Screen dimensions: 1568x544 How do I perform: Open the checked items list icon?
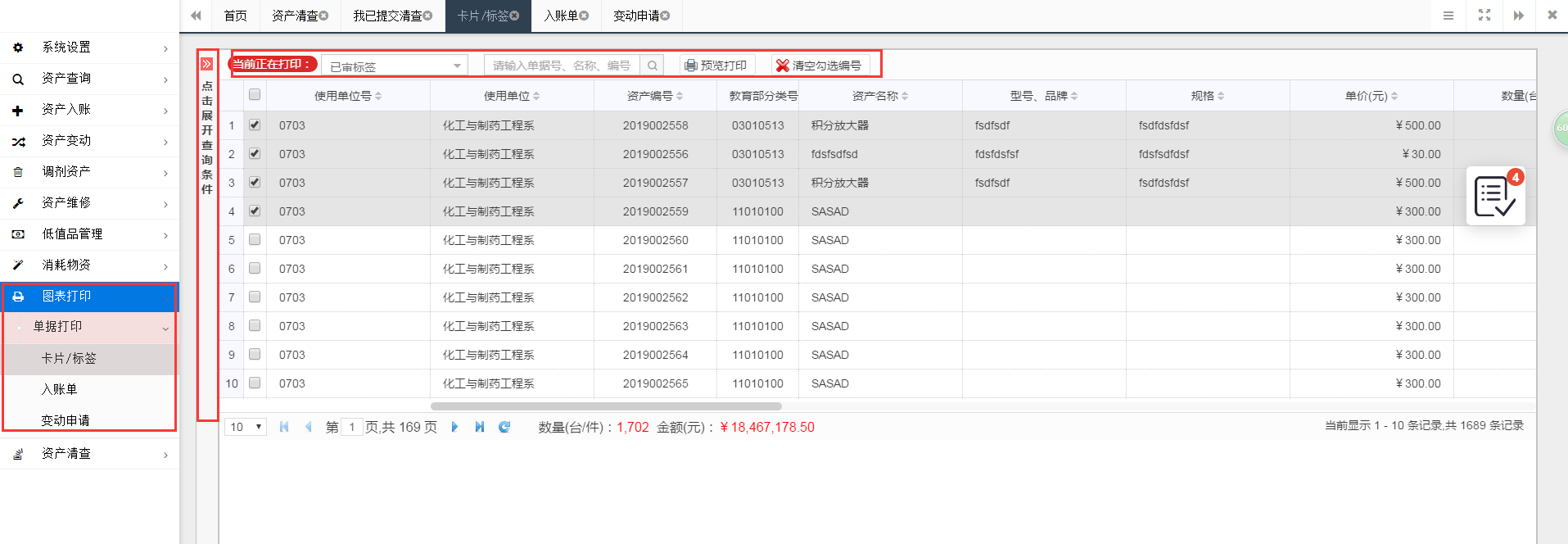(1494, 197)
